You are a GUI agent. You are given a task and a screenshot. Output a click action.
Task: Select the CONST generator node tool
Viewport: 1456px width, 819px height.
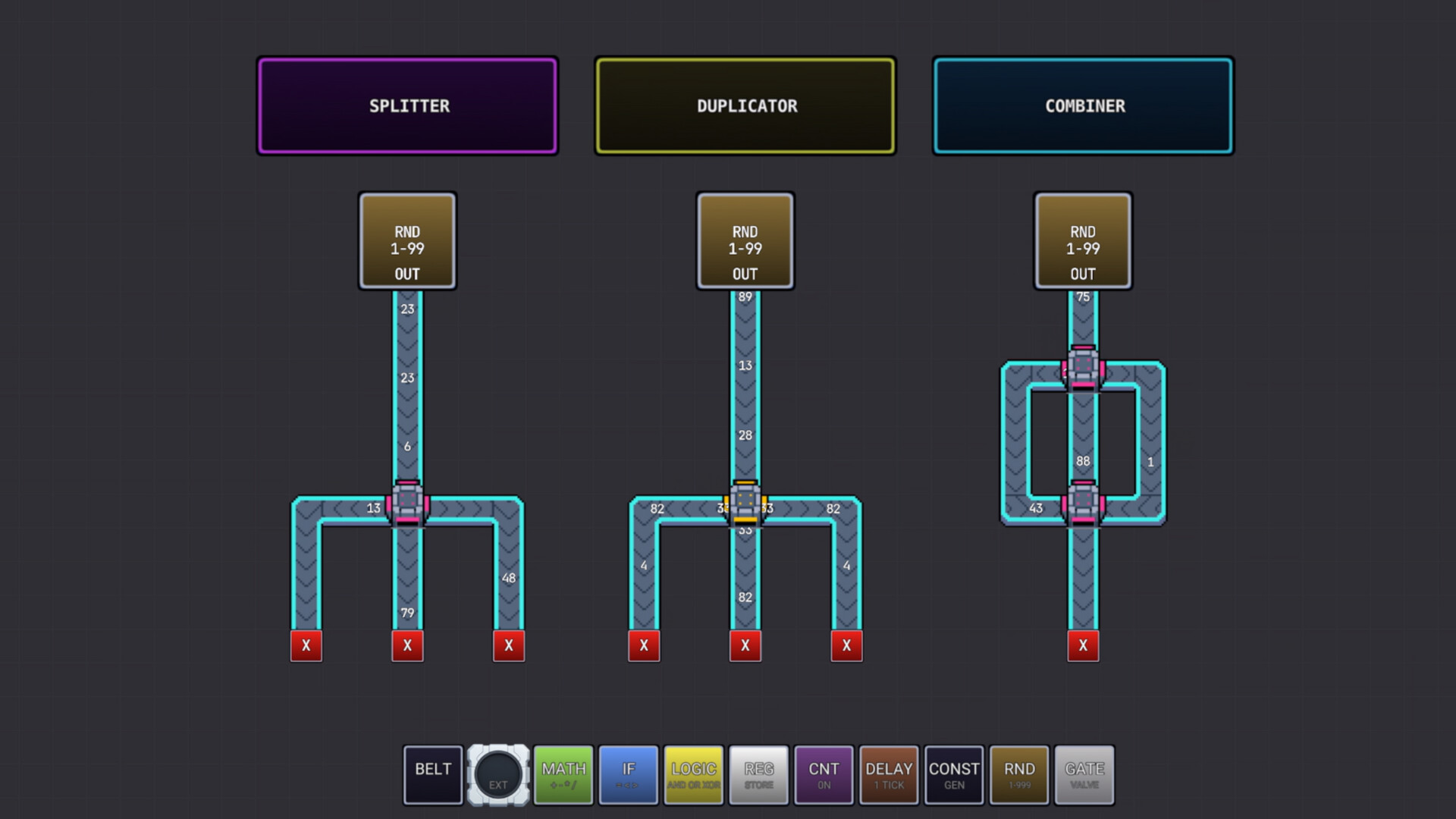coord(954,774)
